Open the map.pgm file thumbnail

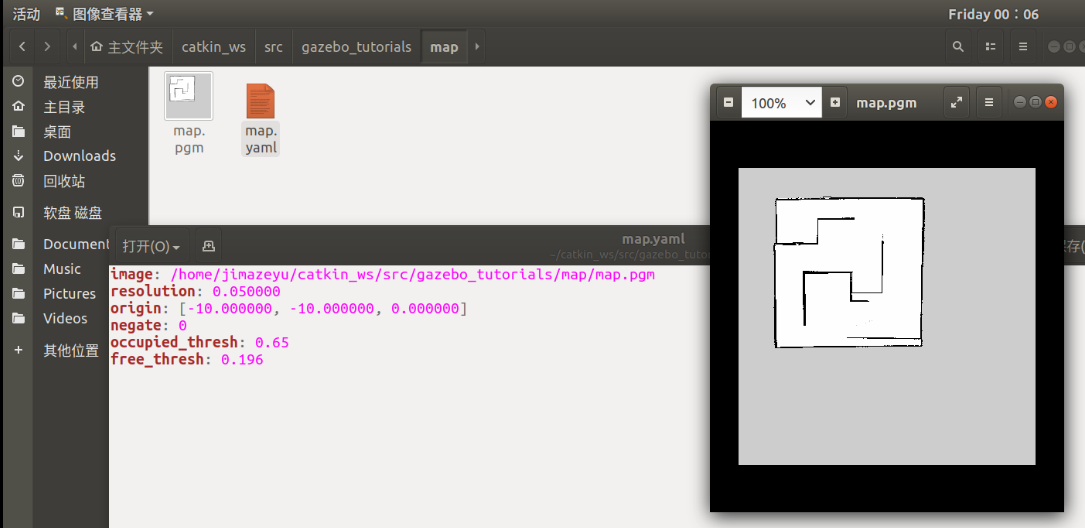tap(189, 96)
